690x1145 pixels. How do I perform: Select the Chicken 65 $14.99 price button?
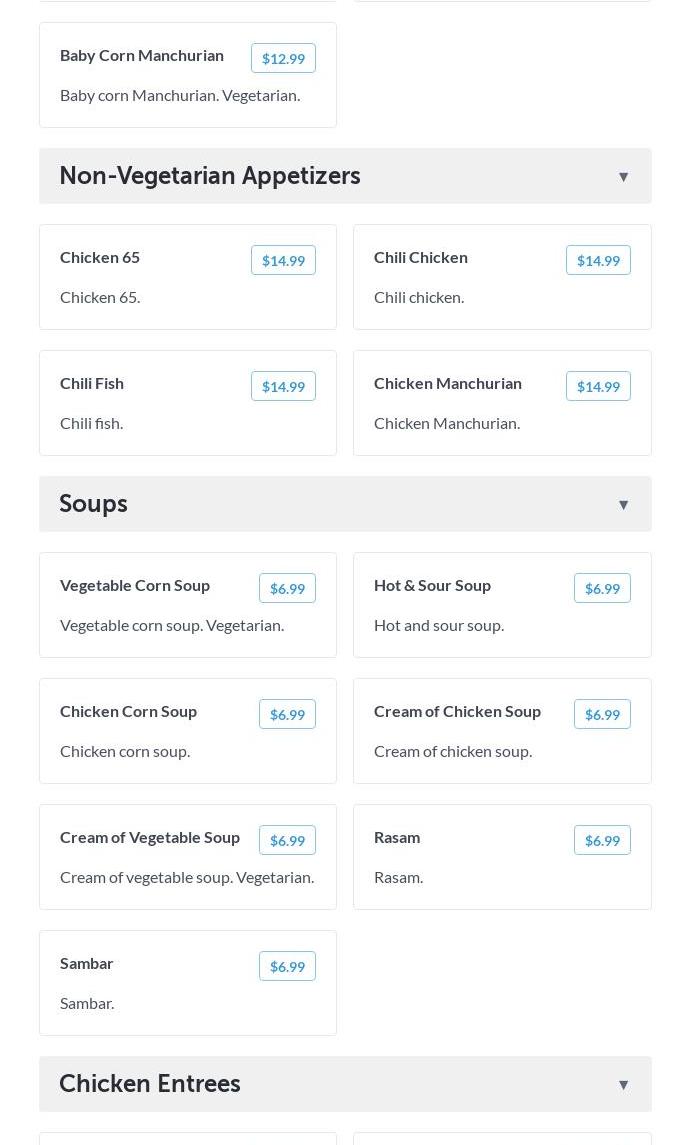click(283, 260)
